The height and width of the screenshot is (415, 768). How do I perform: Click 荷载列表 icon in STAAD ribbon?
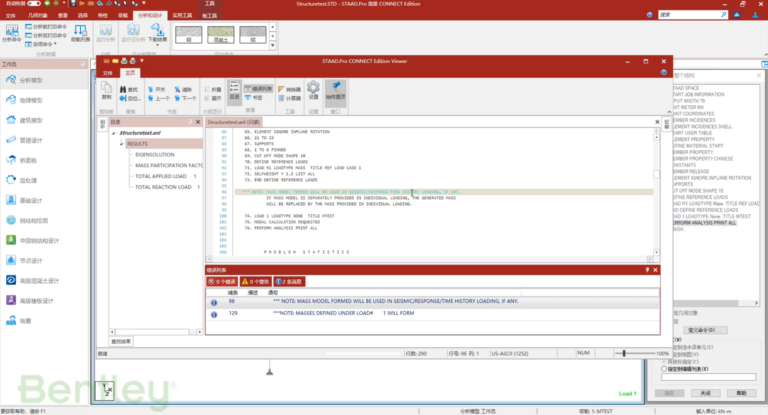pyautogui.click(x=80, y=33)
